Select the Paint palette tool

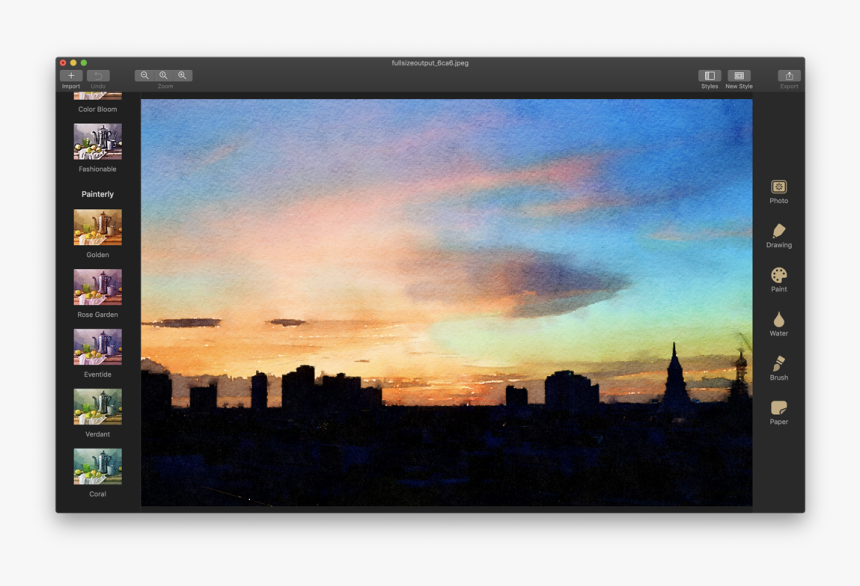[778, 275]
